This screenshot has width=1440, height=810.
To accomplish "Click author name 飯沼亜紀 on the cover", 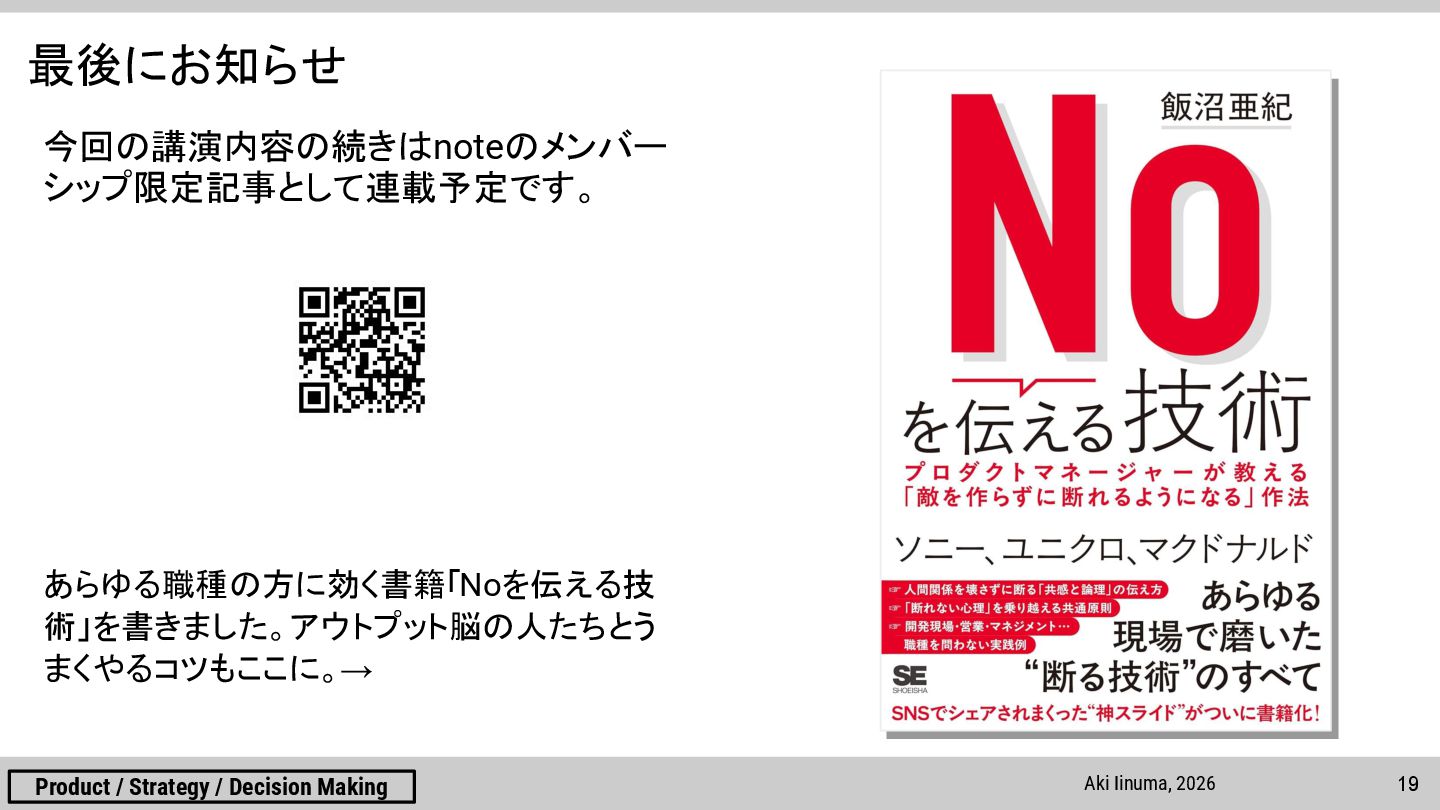I will [1226, 107].
